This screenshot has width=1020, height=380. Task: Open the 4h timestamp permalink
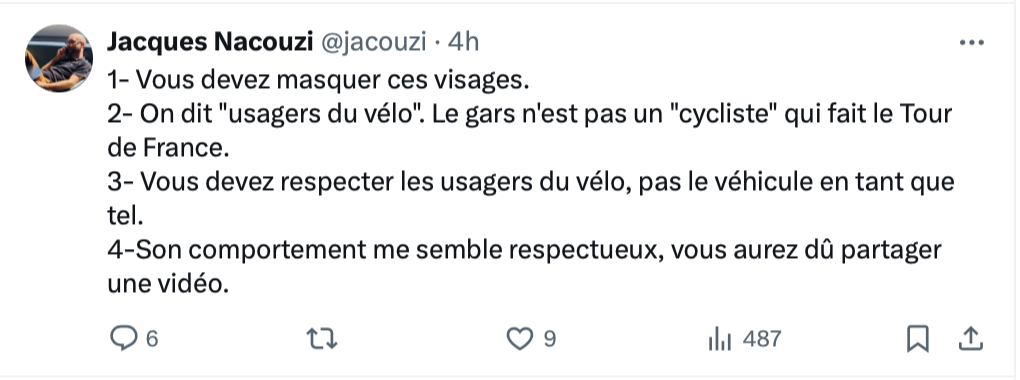[464, 42]
